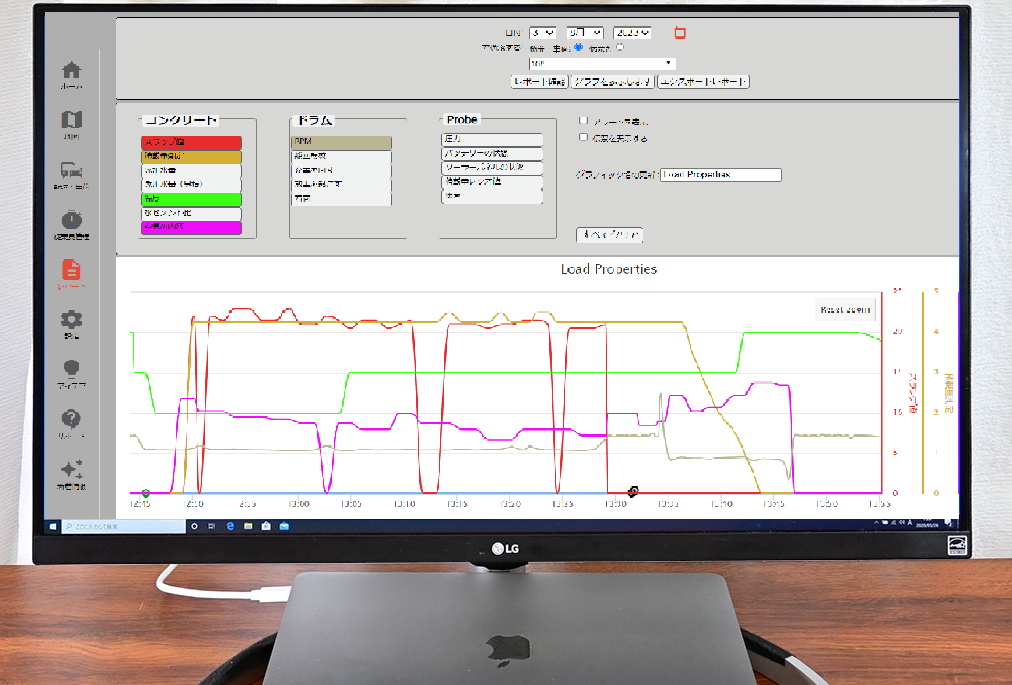This screenshot has height=685, width=1012.
Task: Select the blue filled radio option
Action: tap(578, 47)
